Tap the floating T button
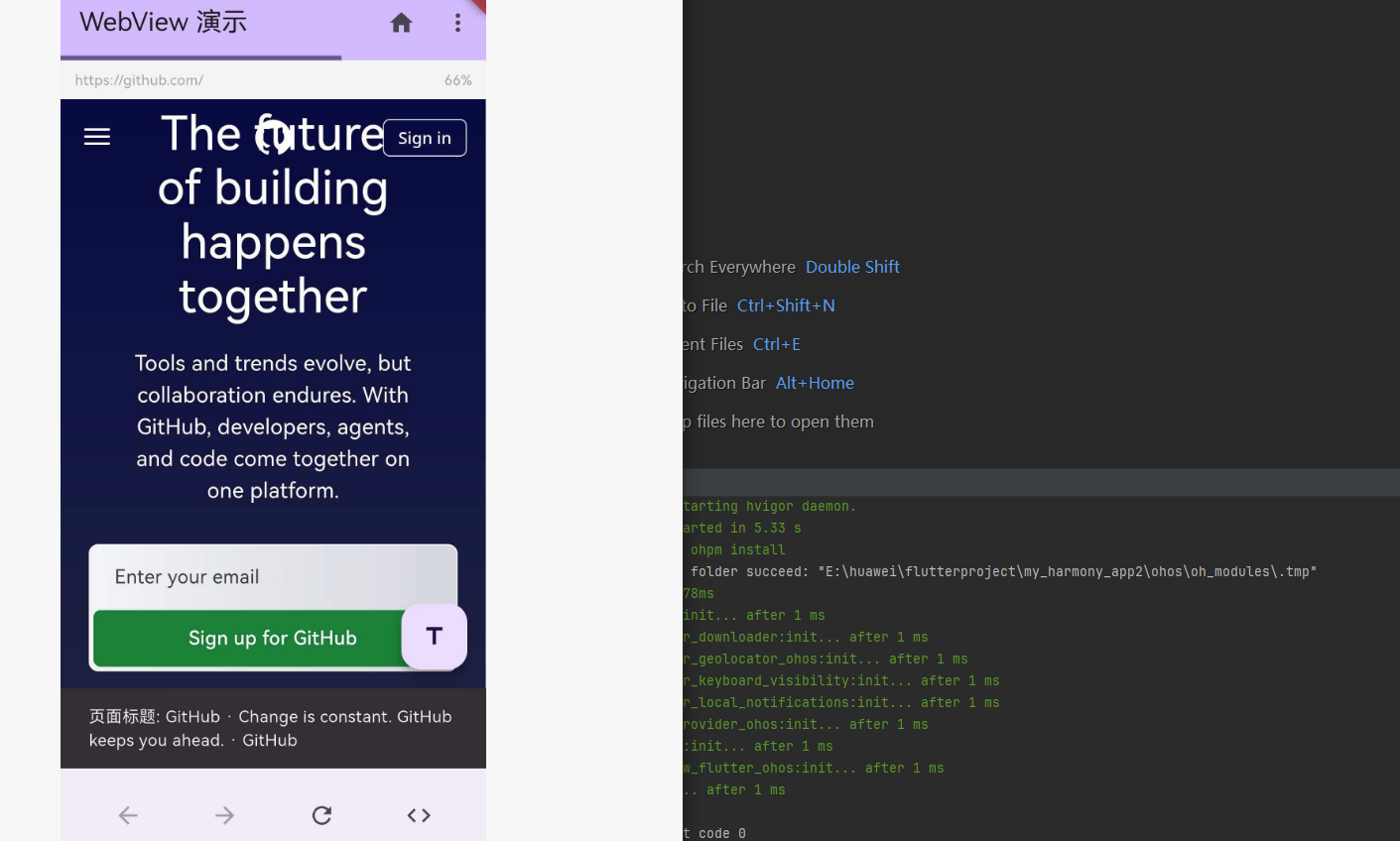The image size is (1400, 841). point(434,636)
